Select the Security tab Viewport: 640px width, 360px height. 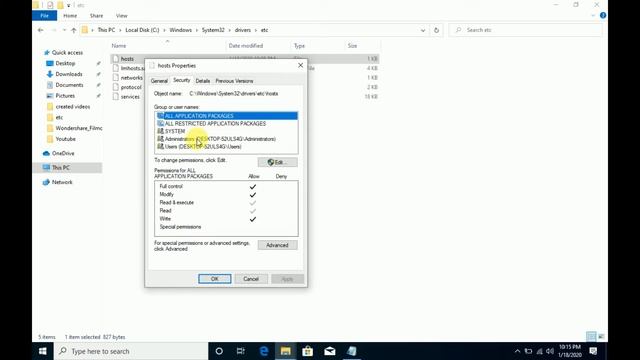[181, 80]
